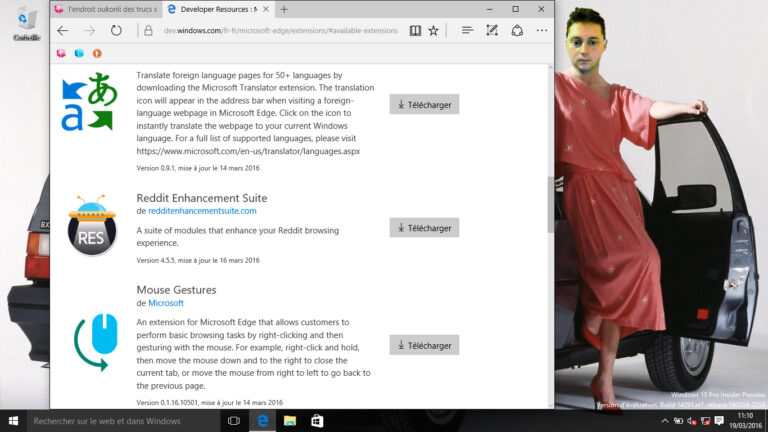Open Reading view book icon
Viewport: 768px width, 432px height.
click(x=415, y=31)
